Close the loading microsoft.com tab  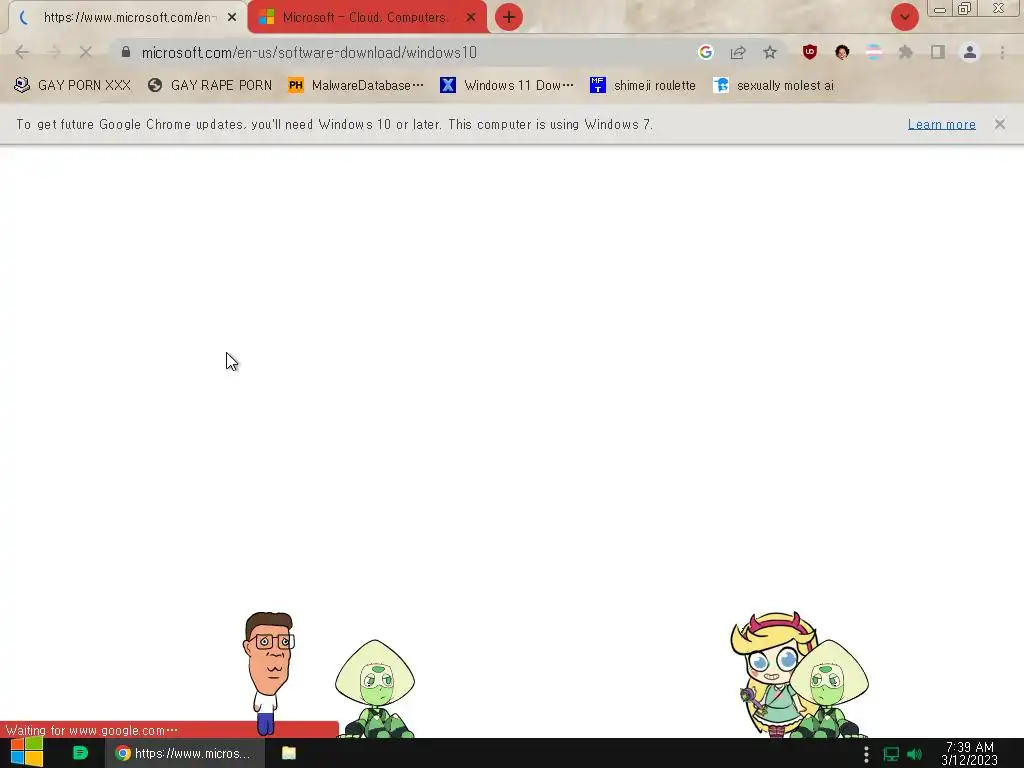(x=232, y=18)
